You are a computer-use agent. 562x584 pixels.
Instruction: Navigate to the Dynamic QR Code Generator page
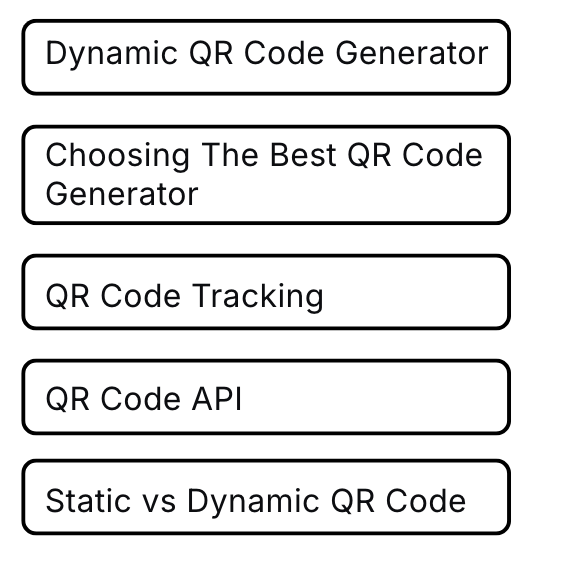[x=266, y=57]
